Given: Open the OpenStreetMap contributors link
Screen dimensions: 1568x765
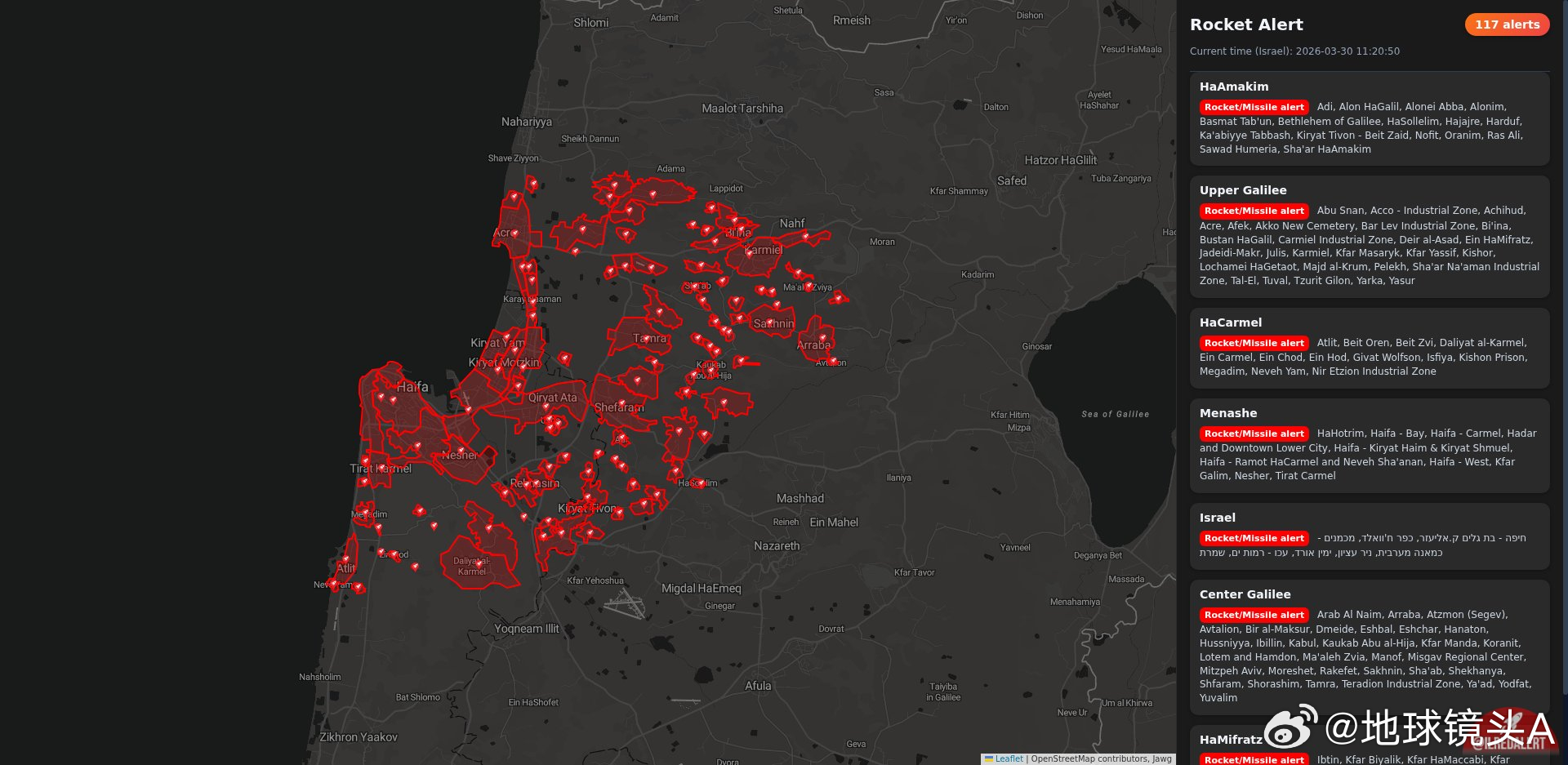Looking at the screenshot, I should point(1089,759).
